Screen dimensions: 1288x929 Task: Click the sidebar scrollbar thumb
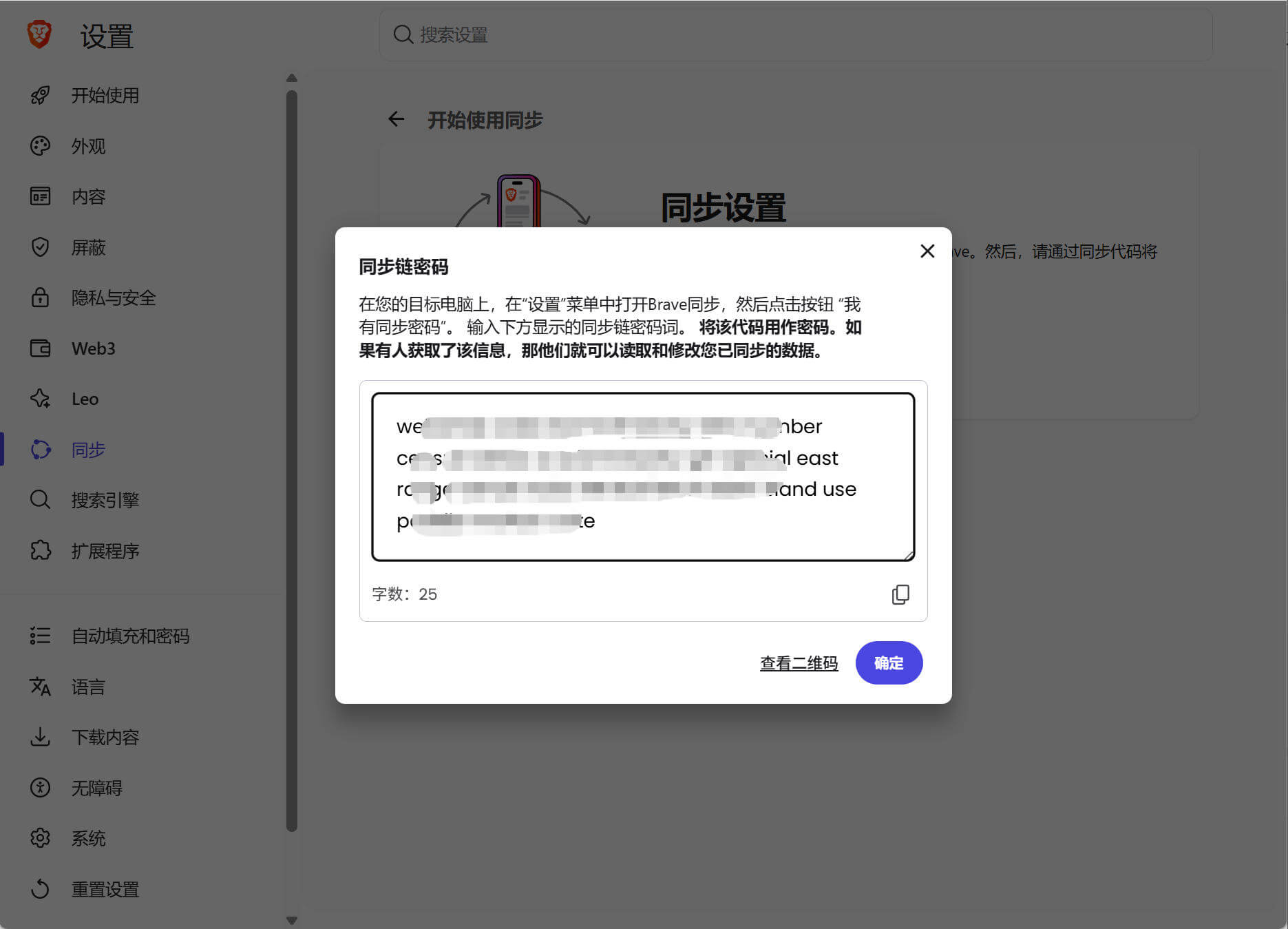(292, 461)
